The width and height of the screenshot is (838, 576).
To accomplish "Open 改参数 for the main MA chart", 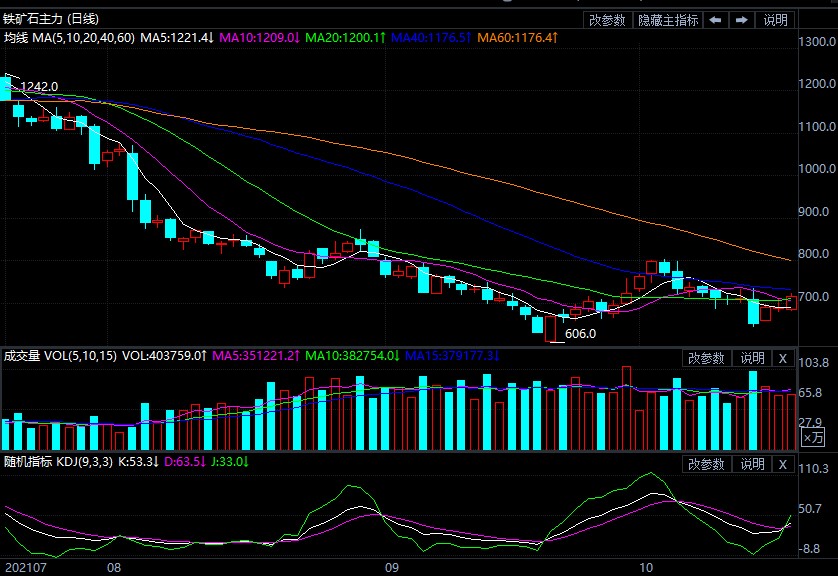I will (x=607, y=20).
